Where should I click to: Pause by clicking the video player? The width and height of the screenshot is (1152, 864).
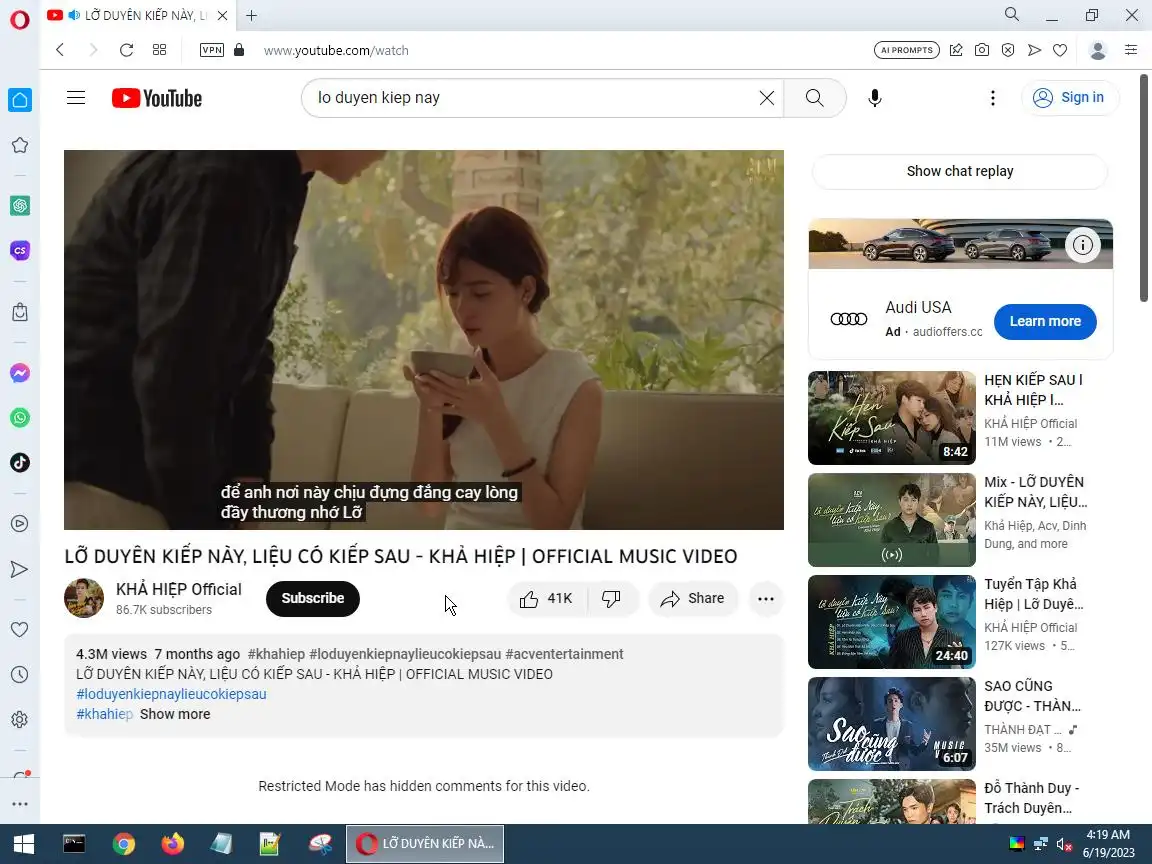tap(424, 339)
